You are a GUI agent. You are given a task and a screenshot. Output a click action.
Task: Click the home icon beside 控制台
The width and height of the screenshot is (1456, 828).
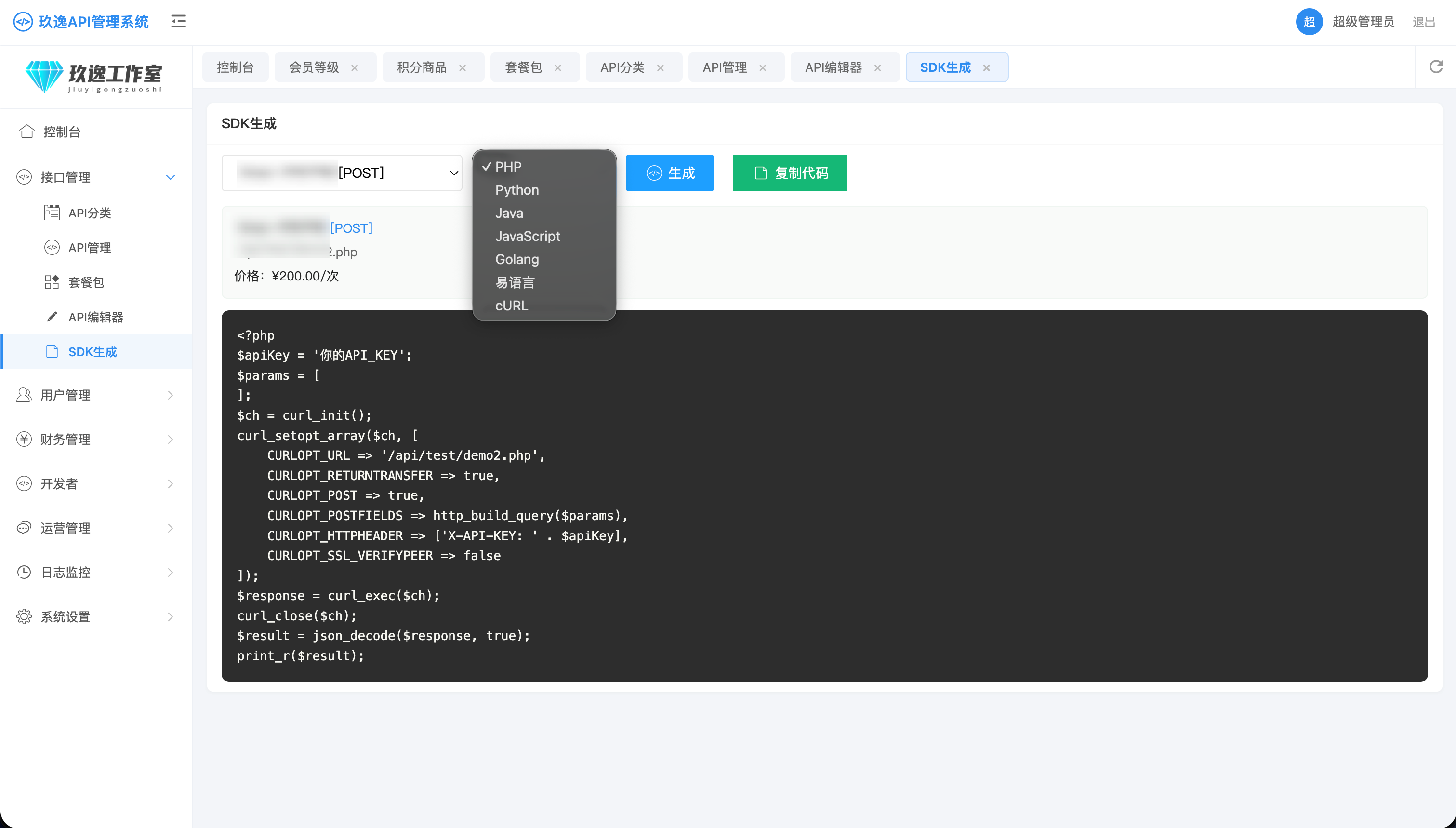click(x=26, y=132)
